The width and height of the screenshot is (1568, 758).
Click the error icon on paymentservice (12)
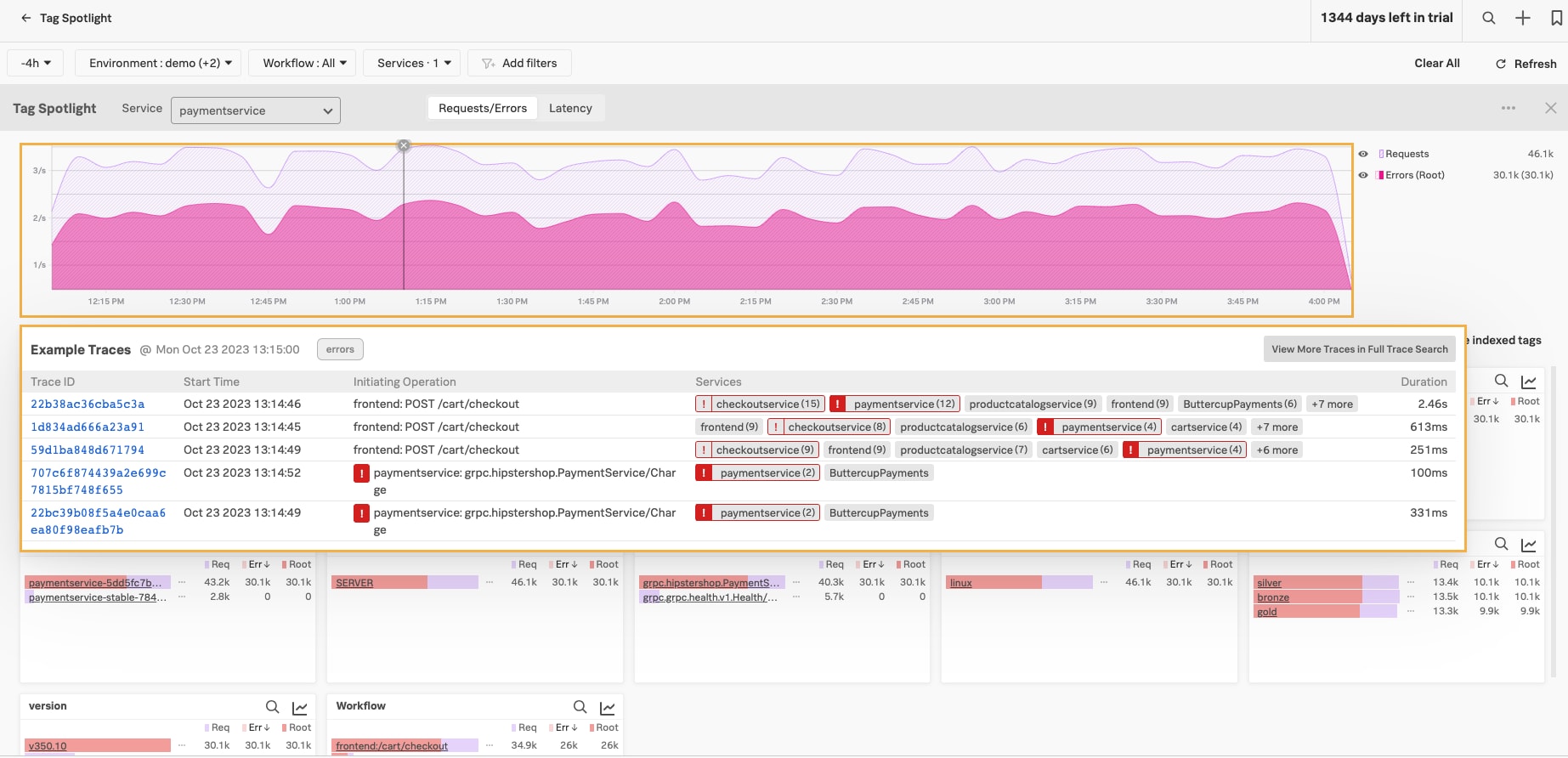pos(837,404)
